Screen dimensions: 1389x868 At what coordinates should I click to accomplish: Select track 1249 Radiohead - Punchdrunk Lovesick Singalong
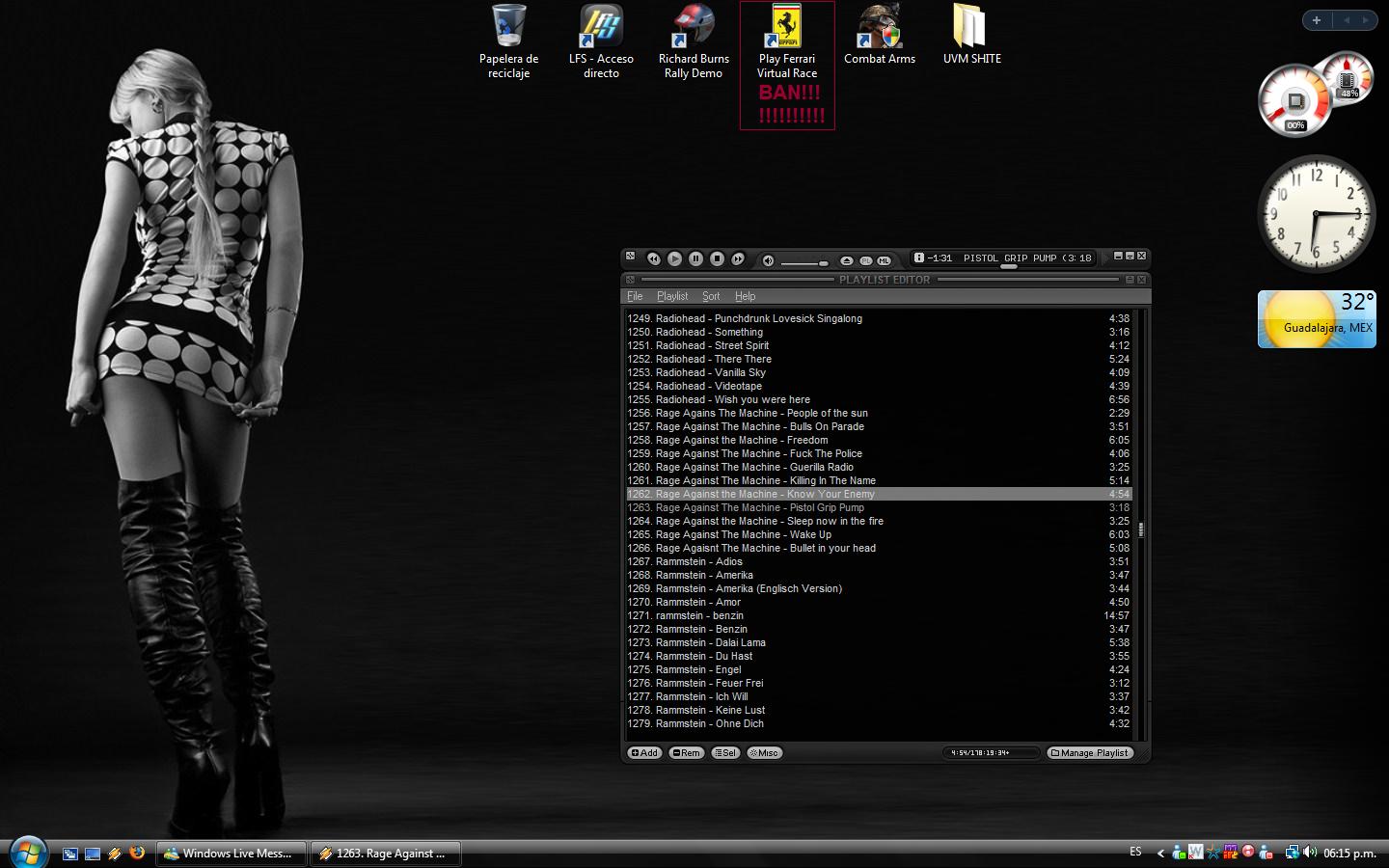coord(878,318)
